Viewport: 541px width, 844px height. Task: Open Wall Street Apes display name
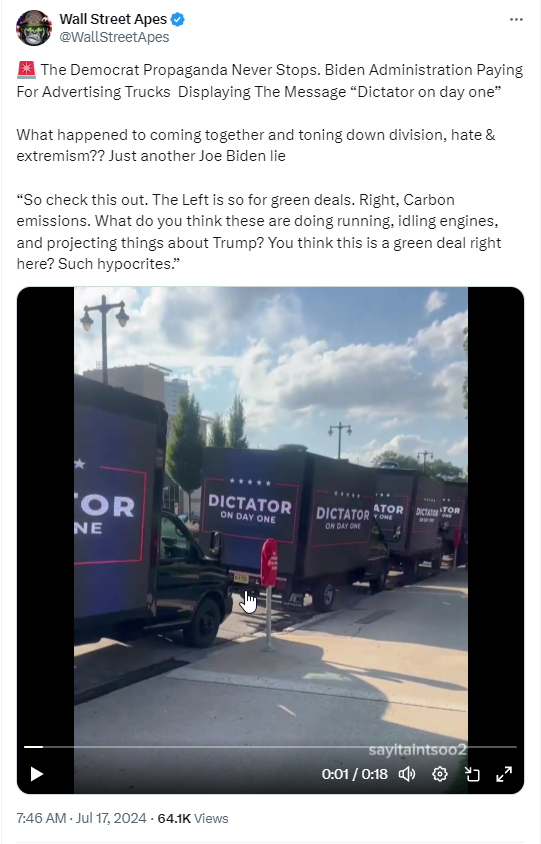click(x=113, y=19)
